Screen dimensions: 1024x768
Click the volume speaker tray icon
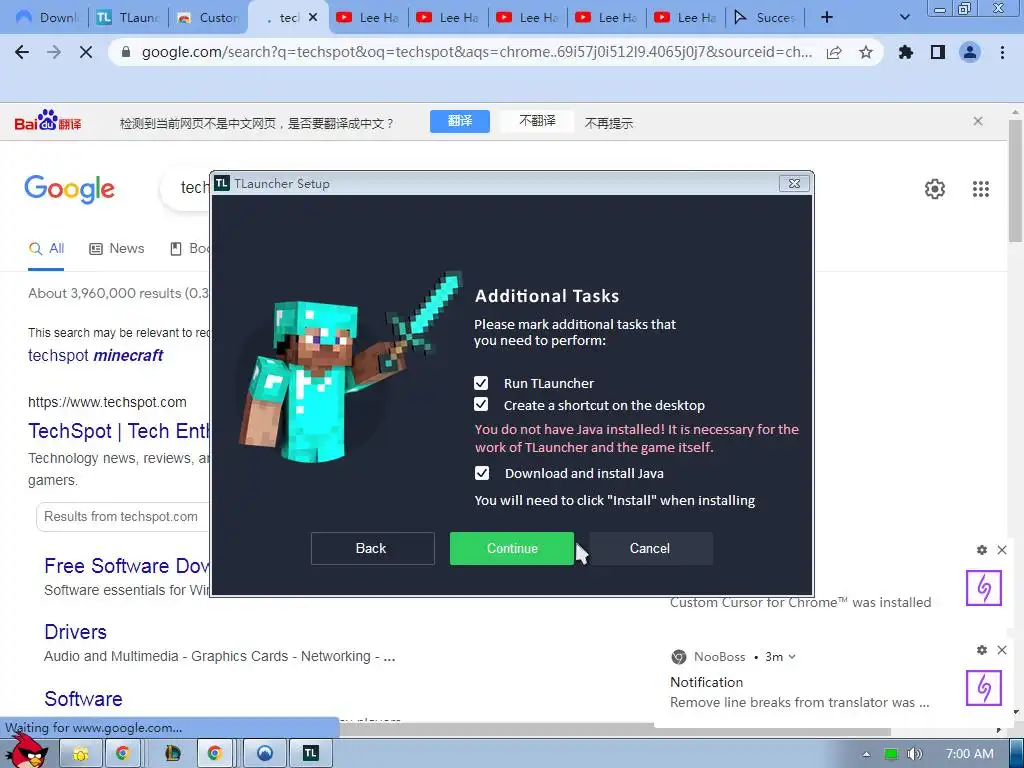914,754
